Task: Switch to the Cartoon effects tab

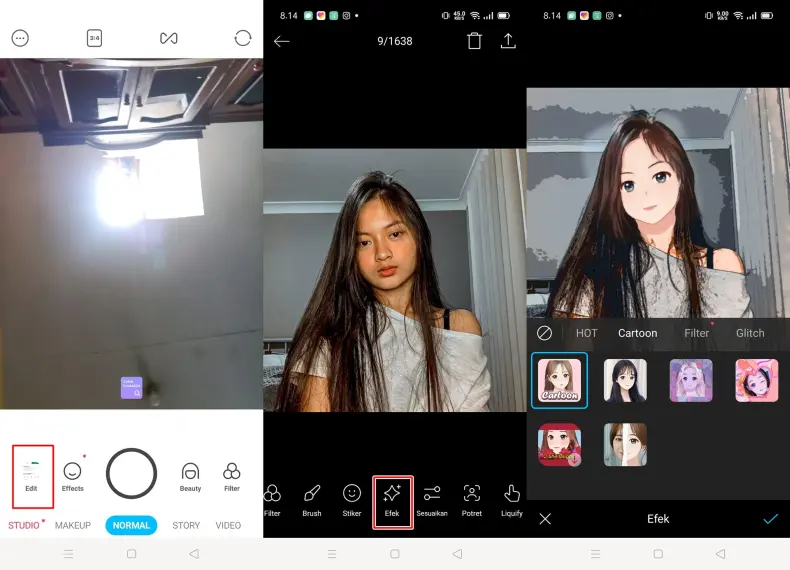Action: tap(637, 333)
